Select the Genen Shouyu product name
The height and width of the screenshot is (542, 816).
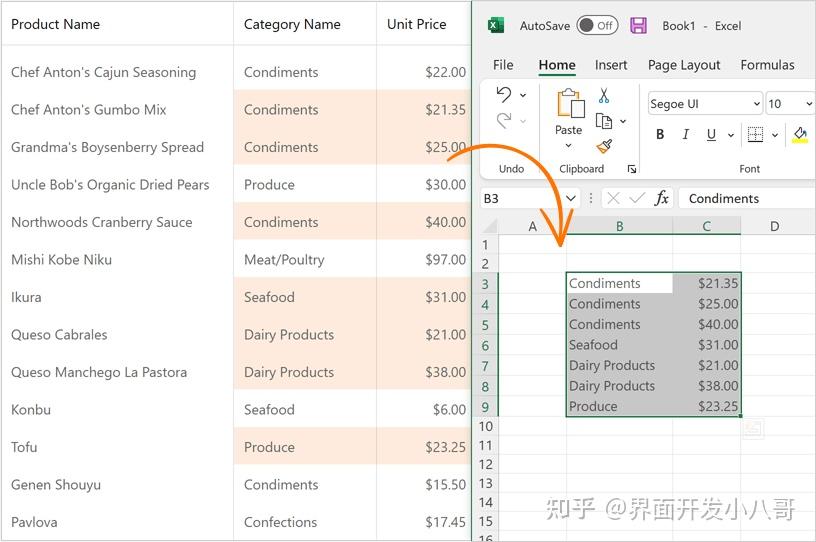coord(56,485)
